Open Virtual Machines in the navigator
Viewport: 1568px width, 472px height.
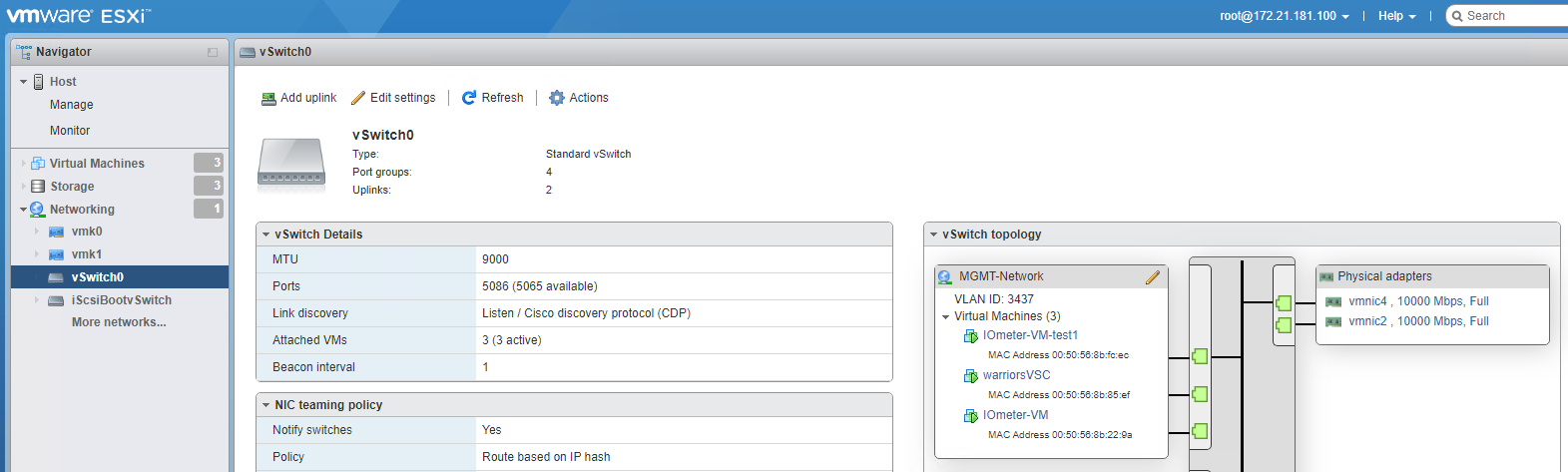pyautogui.click(x=97, y=164)
